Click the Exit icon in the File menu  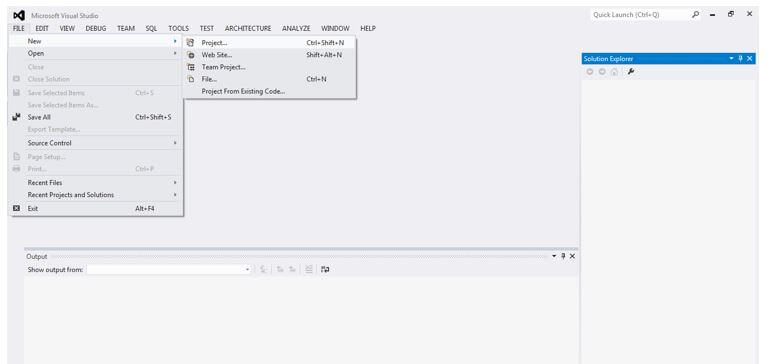coord(16,208)
